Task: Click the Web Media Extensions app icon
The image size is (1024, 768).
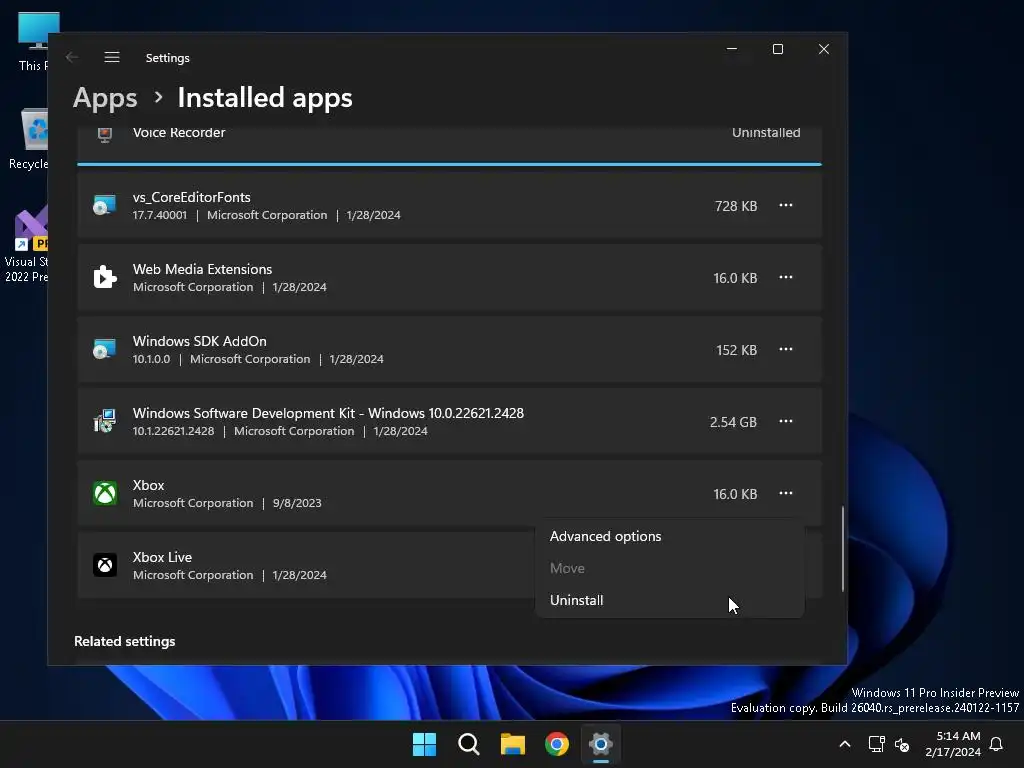Action: coord(104,278)
